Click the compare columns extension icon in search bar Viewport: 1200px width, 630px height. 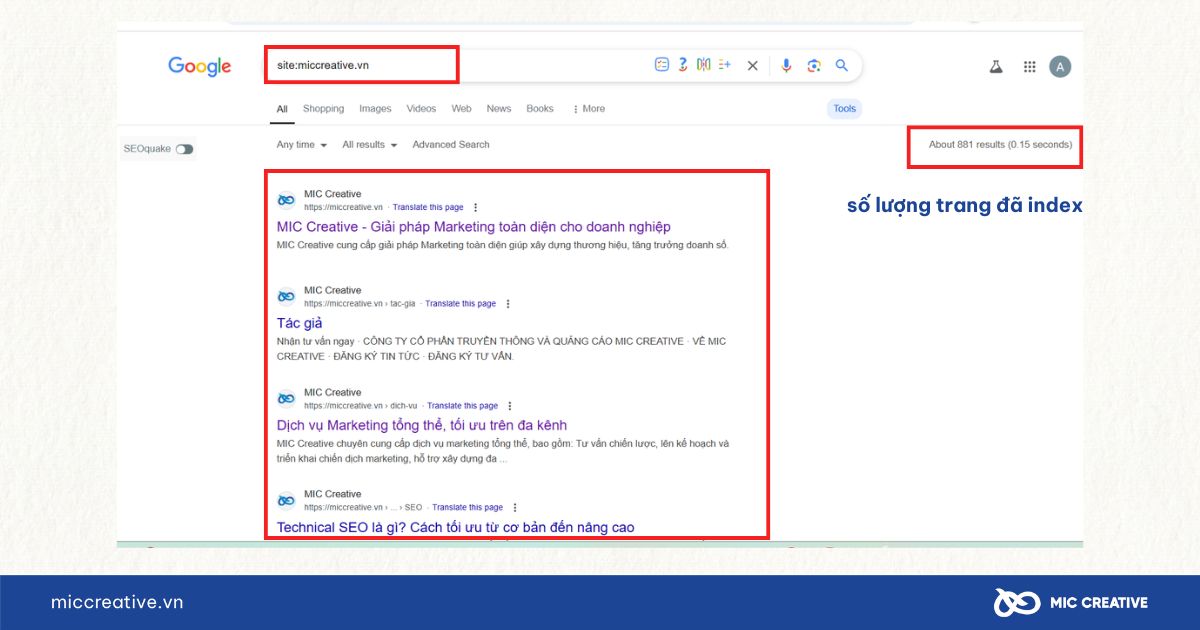[704, 65]
